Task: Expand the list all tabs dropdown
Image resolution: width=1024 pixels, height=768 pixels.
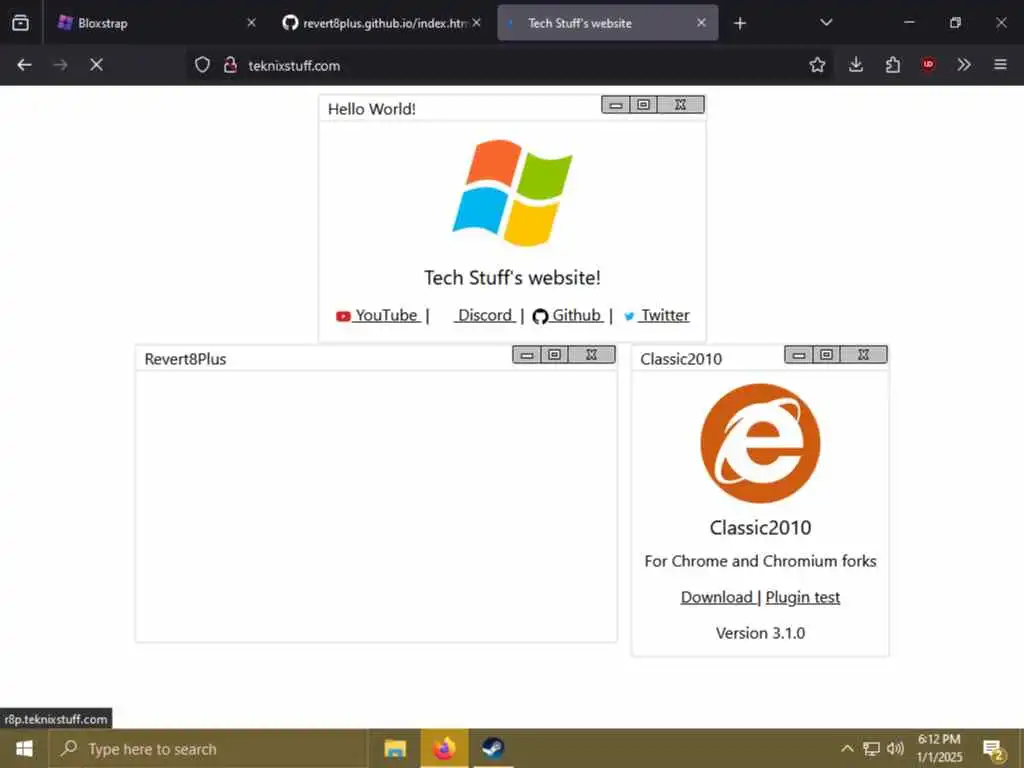Action: tap(826, 23)
